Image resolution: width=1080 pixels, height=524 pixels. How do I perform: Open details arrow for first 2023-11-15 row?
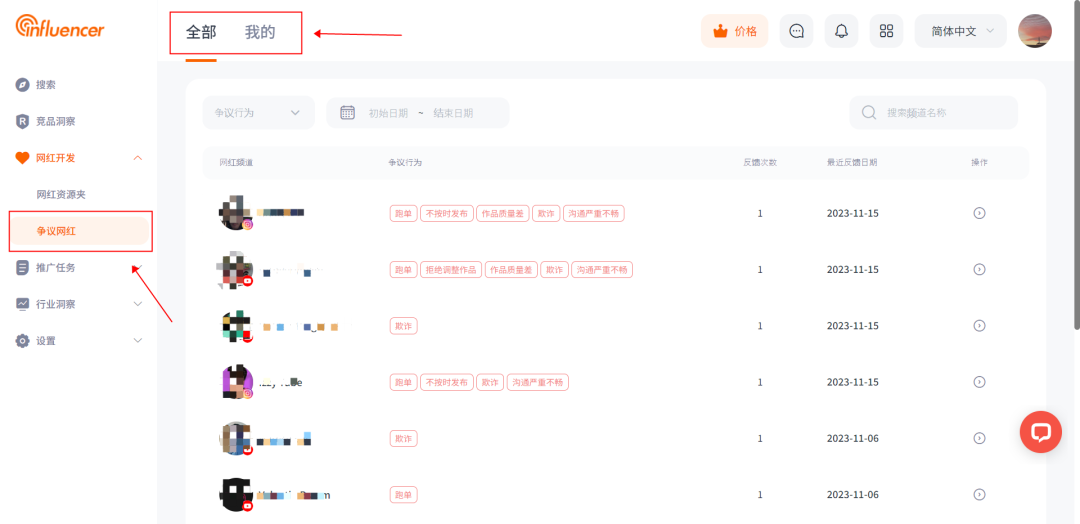pyautogui.click(x=979, y=213)
